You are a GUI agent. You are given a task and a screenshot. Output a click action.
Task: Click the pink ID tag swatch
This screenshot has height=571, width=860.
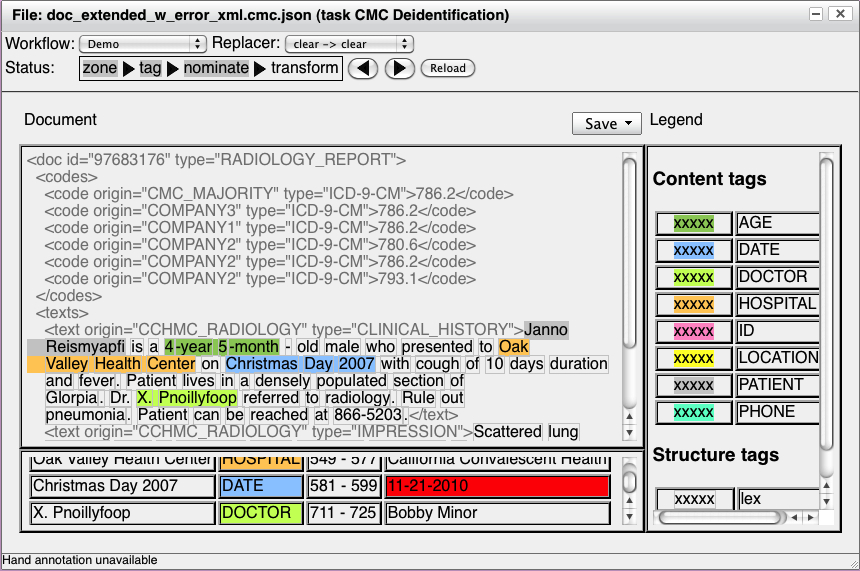(x=693, y=331)
